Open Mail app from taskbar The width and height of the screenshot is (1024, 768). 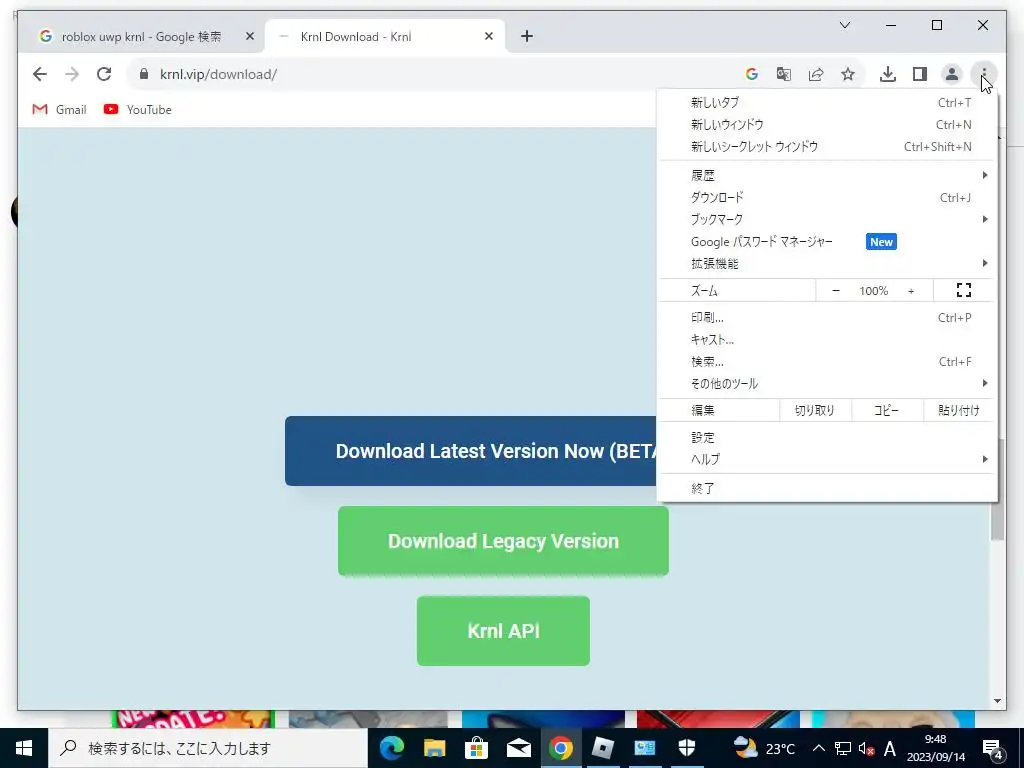(x=519, y=748)
